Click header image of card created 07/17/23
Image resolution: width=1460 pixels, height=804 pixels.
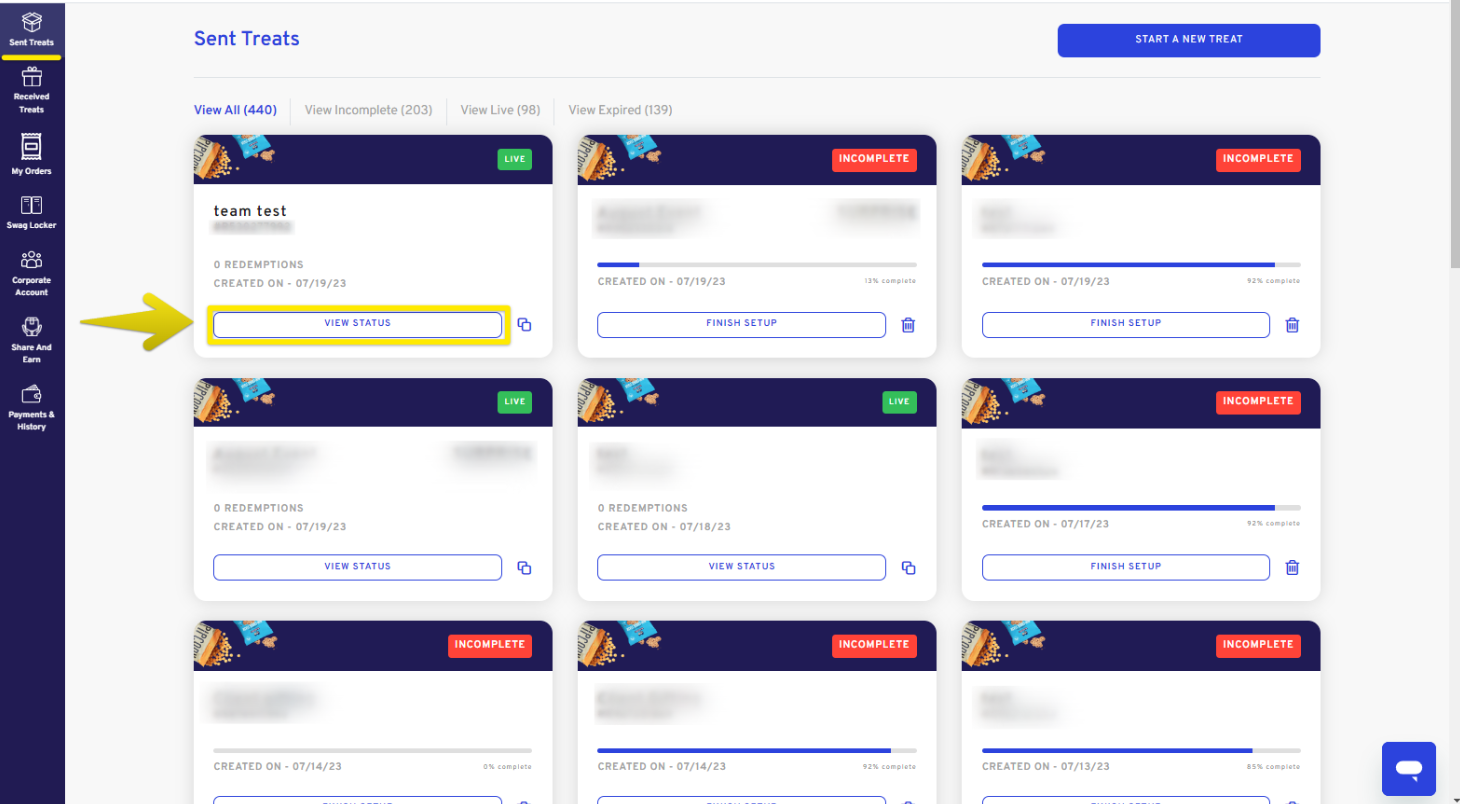[1141, 403]
